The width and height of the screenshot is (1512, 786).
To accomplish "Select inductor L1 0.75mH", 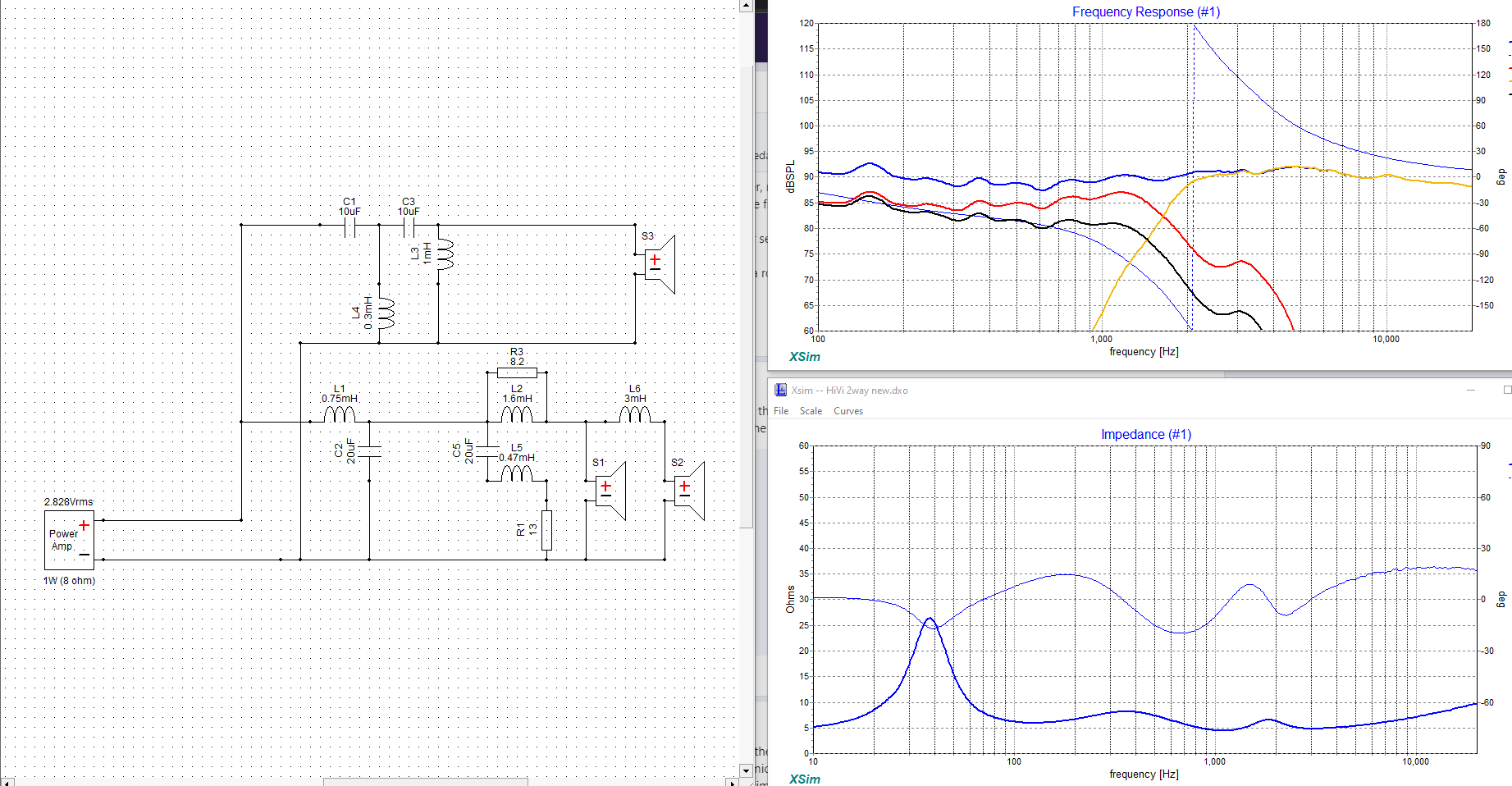I will [340, 414].
